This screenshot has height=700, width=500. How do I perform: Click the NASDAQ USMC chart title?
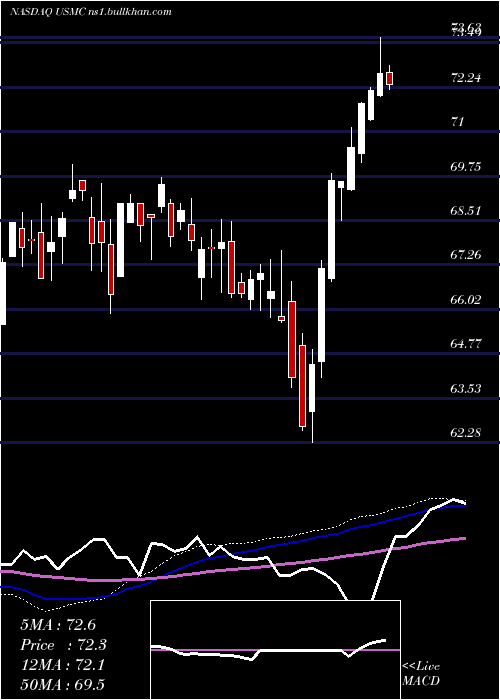click(91, 12)
